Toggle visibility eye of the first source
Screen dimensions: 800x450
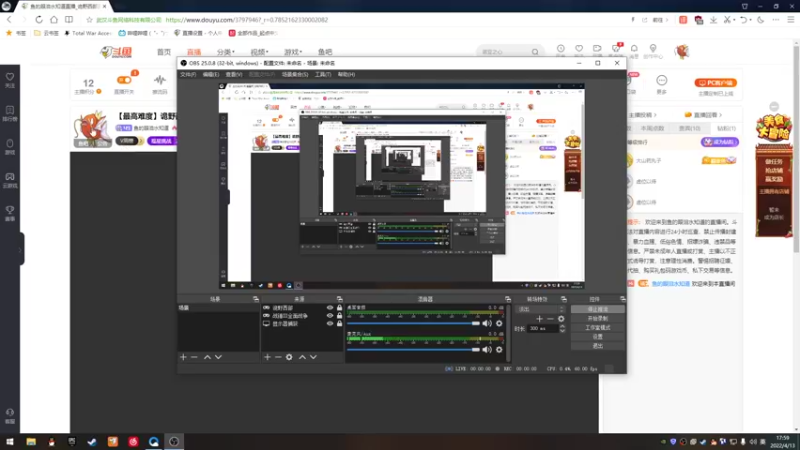(330, 308)
